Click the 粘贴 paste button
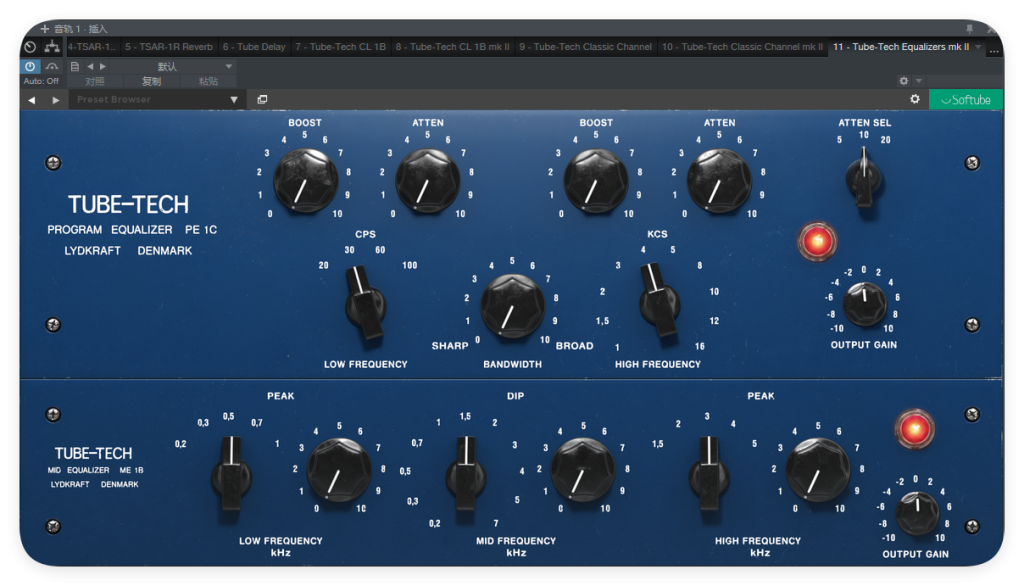Viewport: 1024px width, 586px height. pyautogui.click(x=208, y=82)
